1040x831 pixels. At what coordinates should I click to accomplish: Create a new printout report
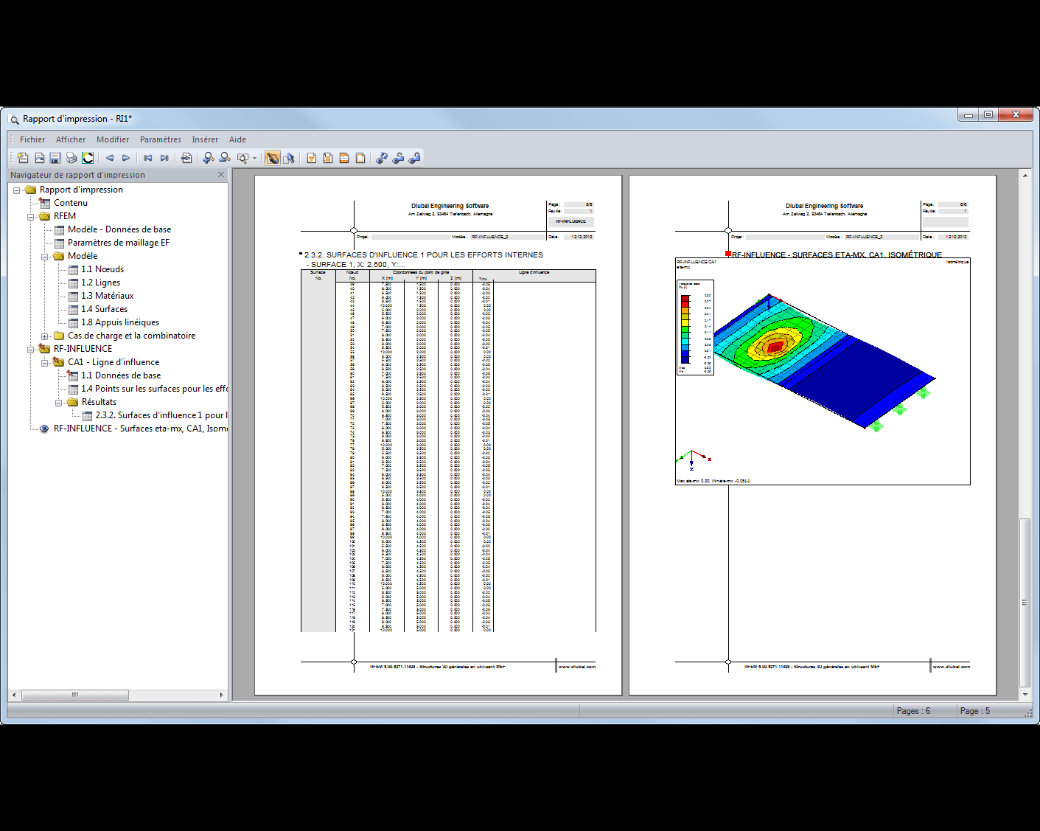point(23,158)
